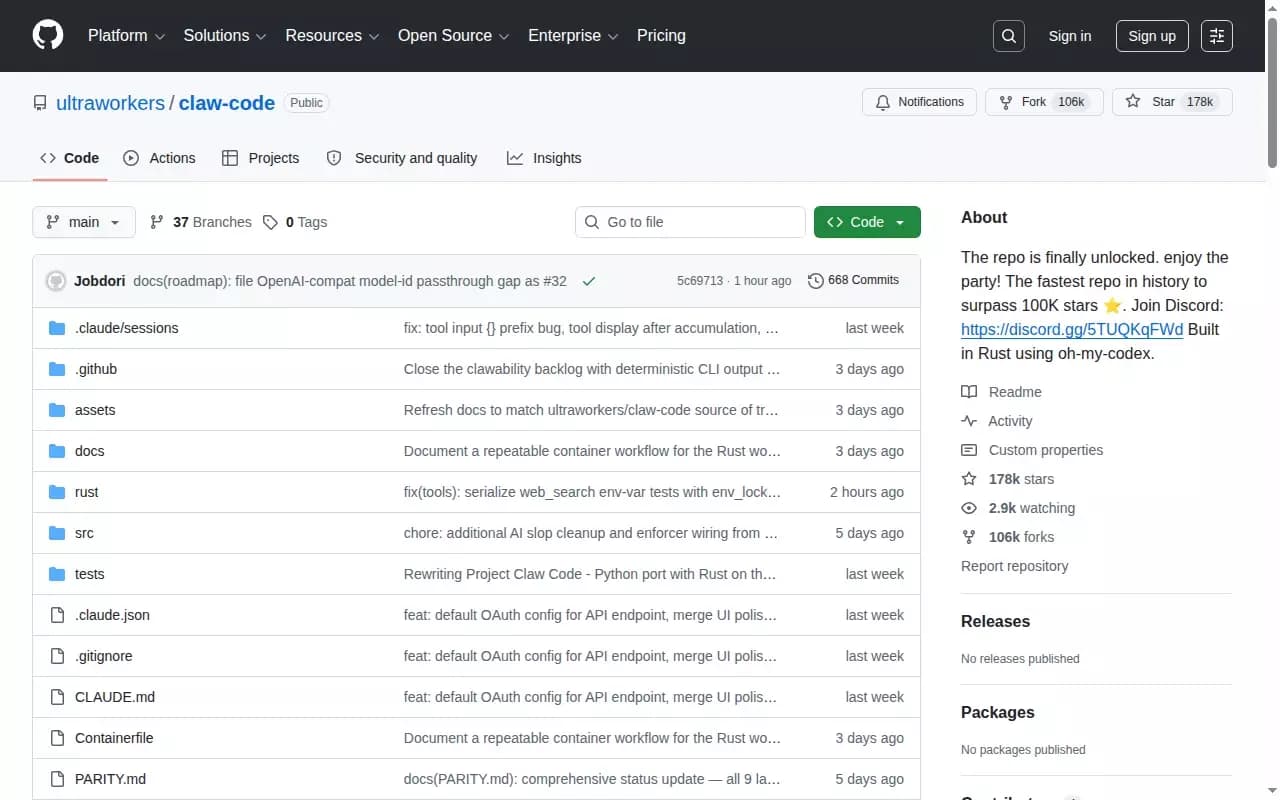Click the folder icon beside rust
This screenshot has height=800, width=1280.
[57, 492]
